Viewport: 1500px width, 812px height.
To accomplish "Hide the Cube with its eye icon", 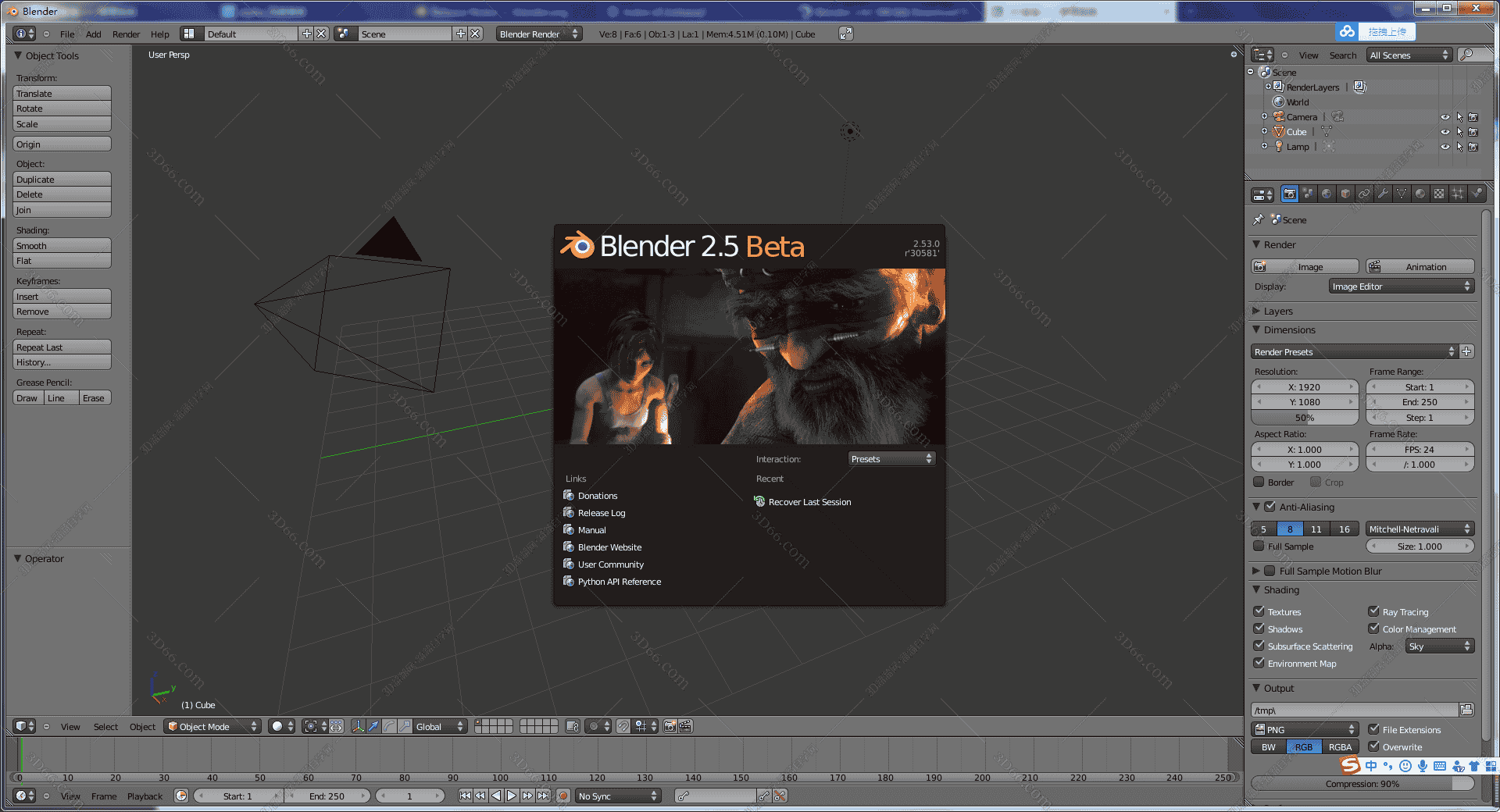I will (x=1445, y=132).
